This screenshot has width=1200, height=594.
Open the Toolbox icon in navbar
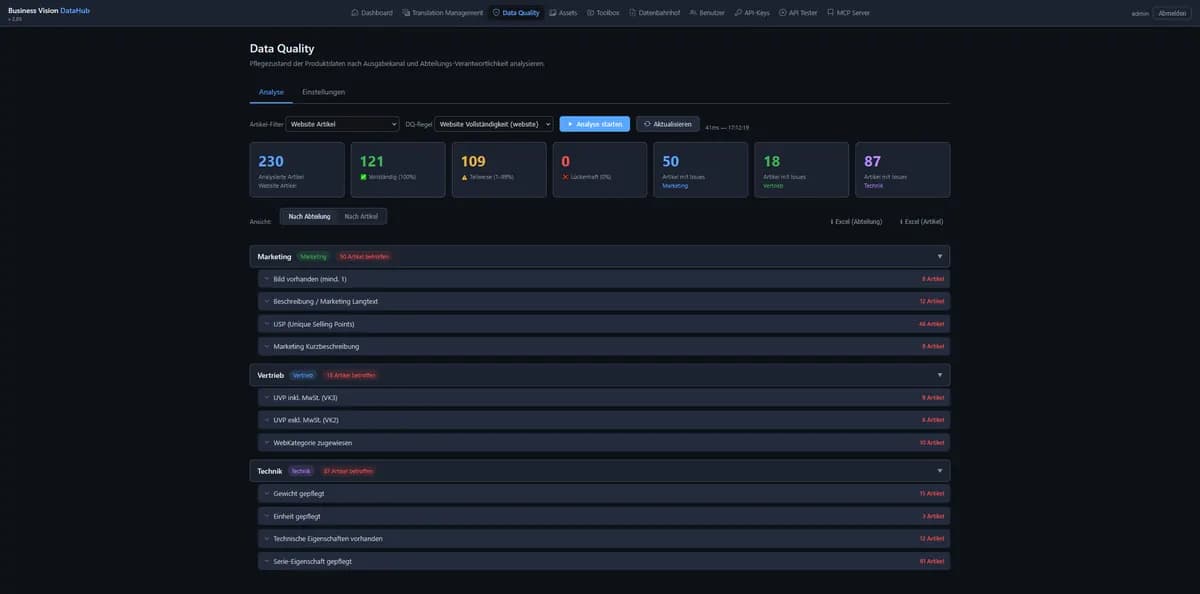[590, 13]
